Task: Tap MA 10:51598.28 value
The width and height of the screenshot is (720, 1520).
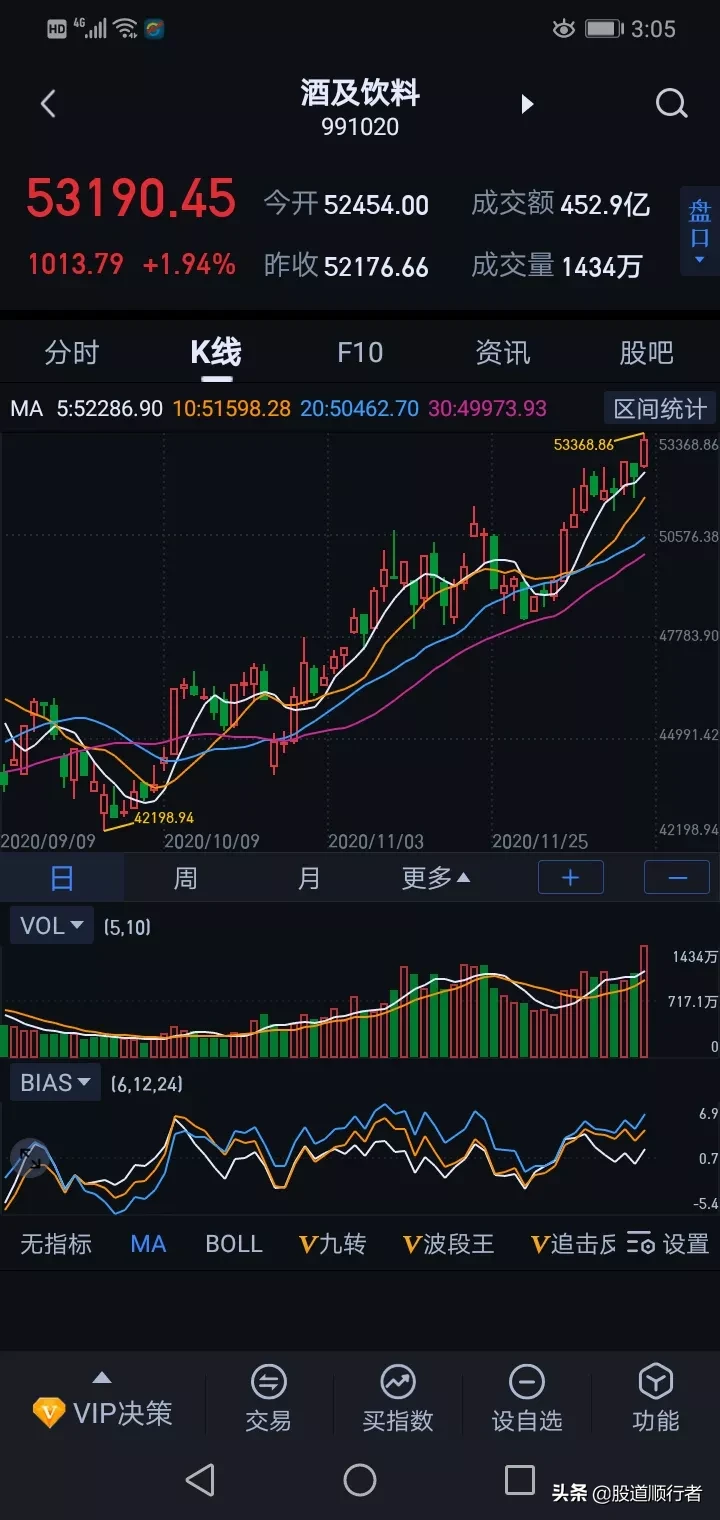Action: tap(232, 408)
